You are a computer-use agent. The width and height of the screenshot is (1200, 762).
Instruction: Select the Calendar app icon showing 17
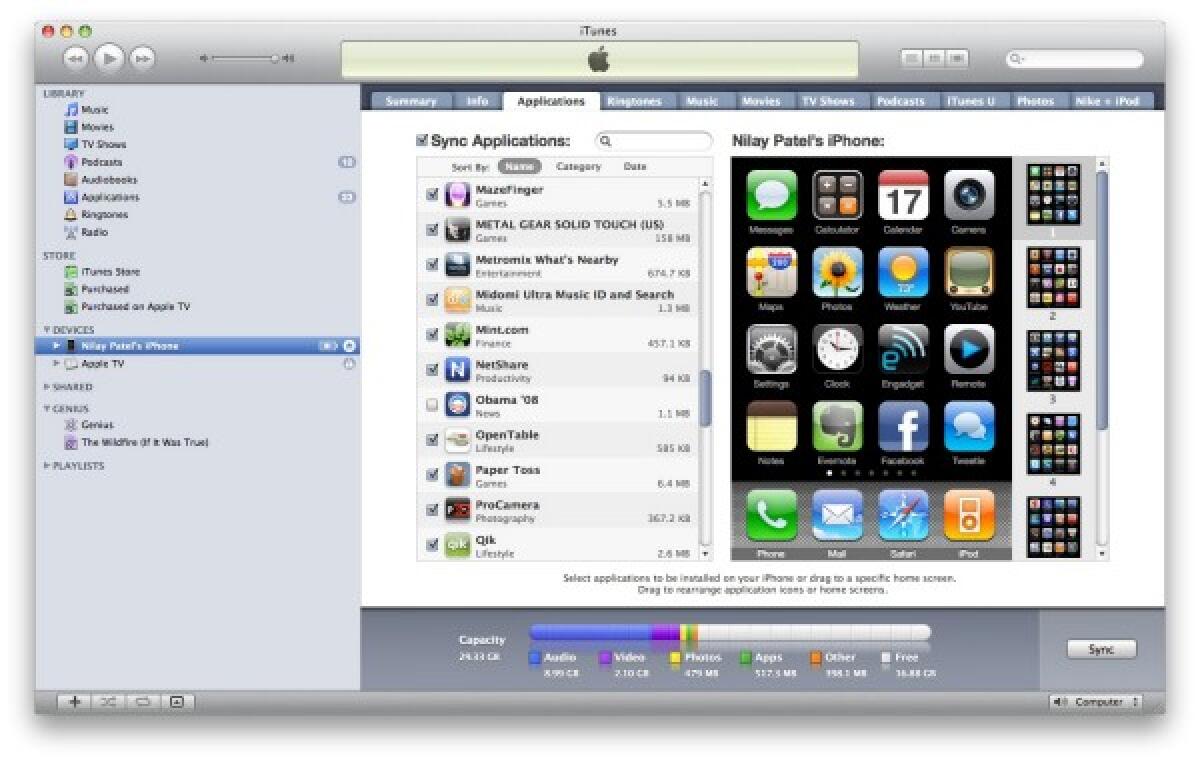pyautogui.click(x=904, y=195)
